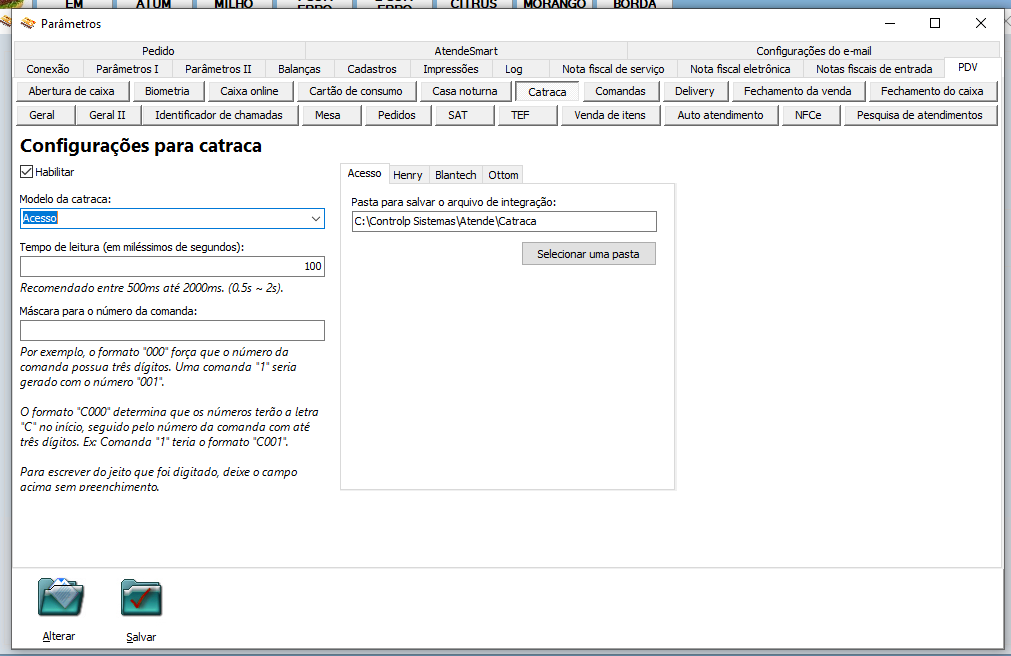This screenshot has height=656, width=1011.
Task: Click the Salvar save icon
Action: 140,597
